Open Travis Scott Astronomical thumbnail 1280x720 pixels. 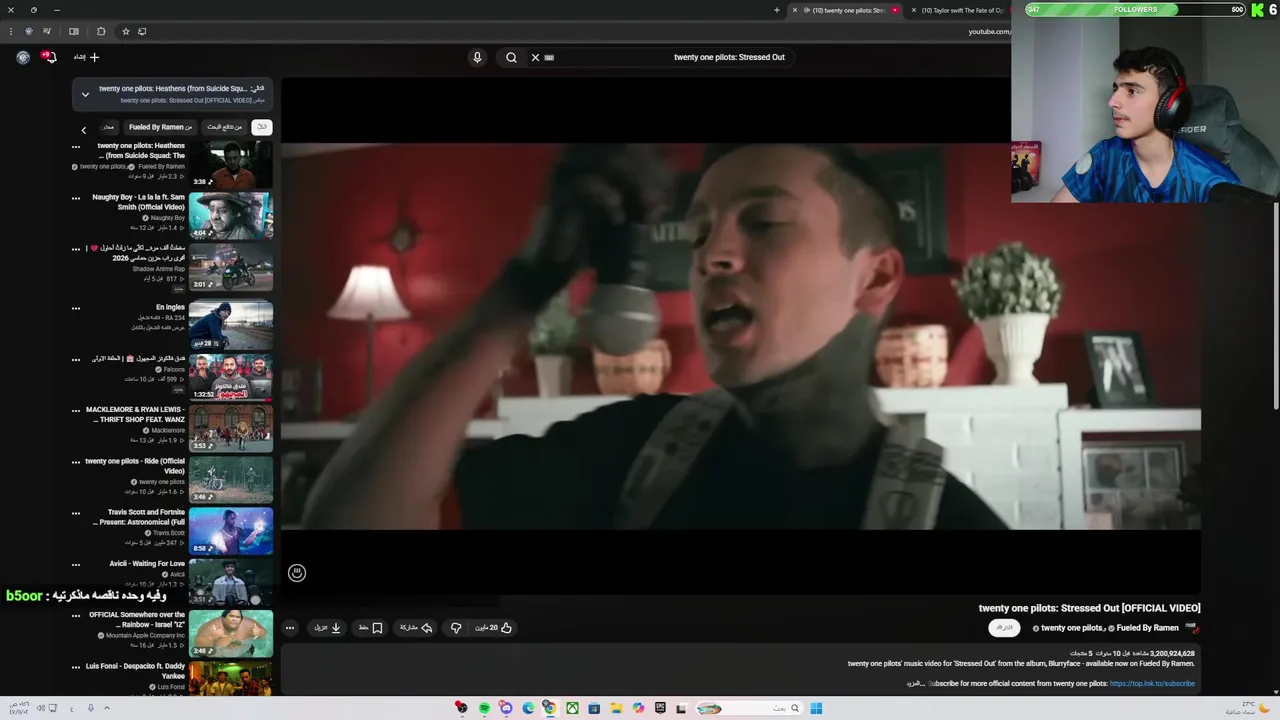coord(231,531)
